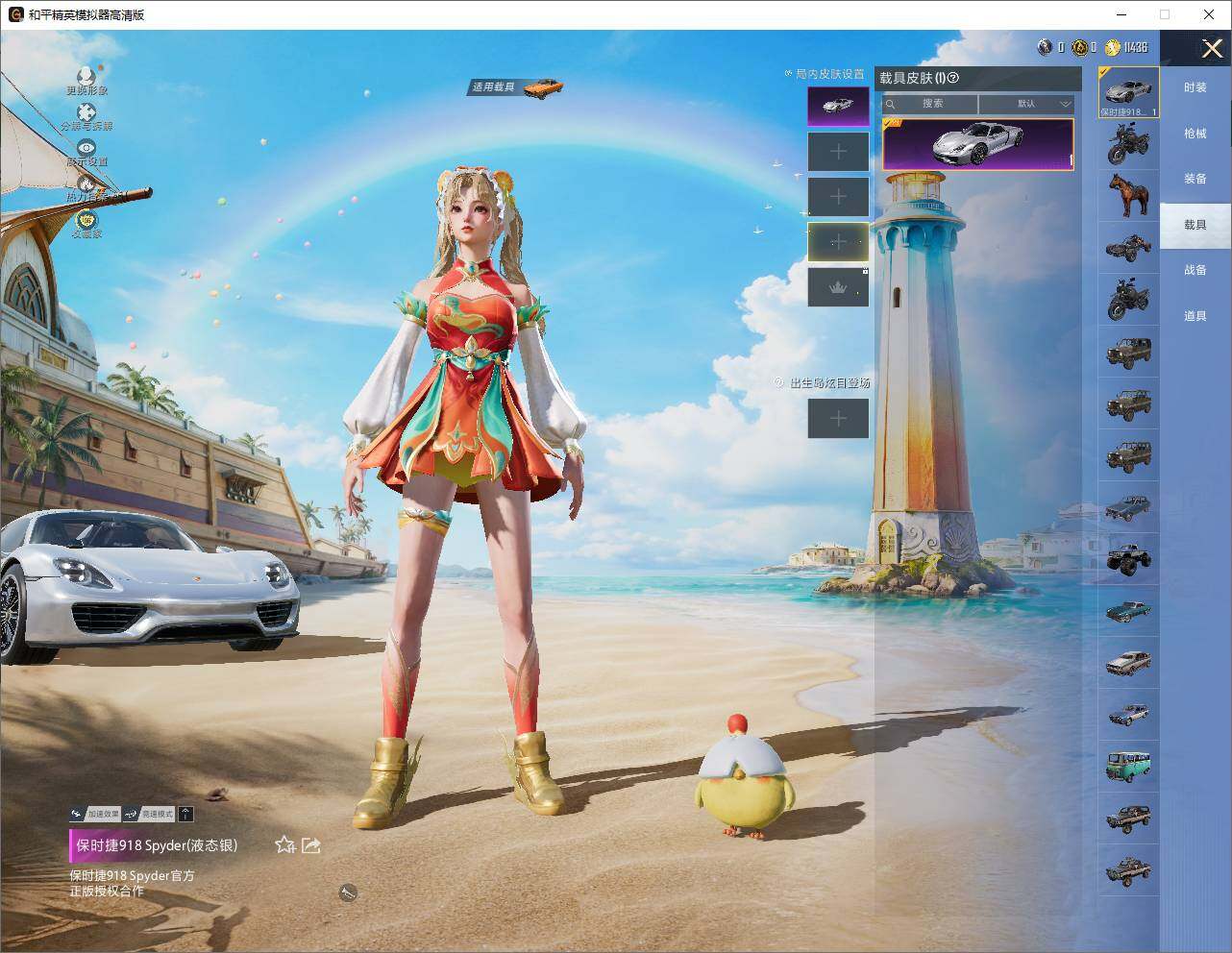The height and width of the screenshot is (953, 1232).
Task: Click the 更换形象 change appearance icon
Action: pos(86,77)
